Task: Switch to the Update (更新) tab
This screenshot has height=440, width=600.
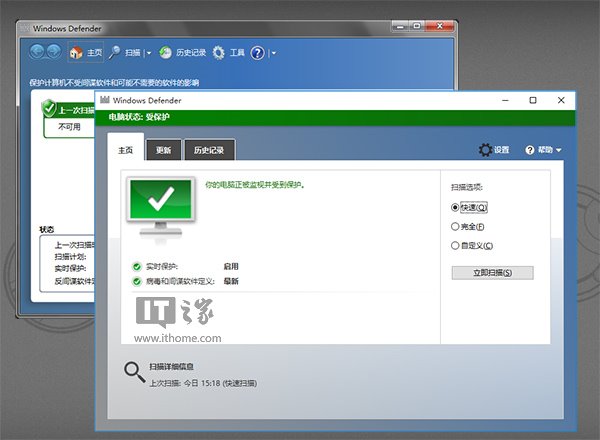Action: [x=163, y=150]
